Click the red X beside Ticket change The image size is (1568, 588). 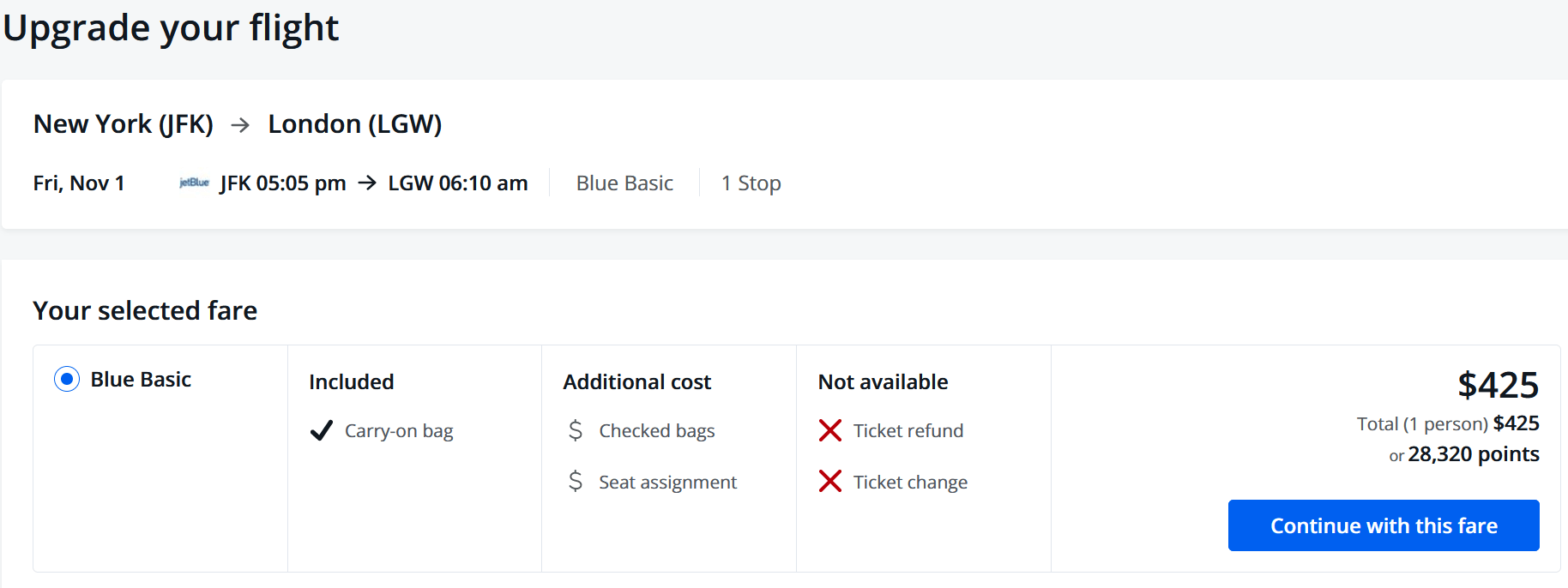pos(830,482)
